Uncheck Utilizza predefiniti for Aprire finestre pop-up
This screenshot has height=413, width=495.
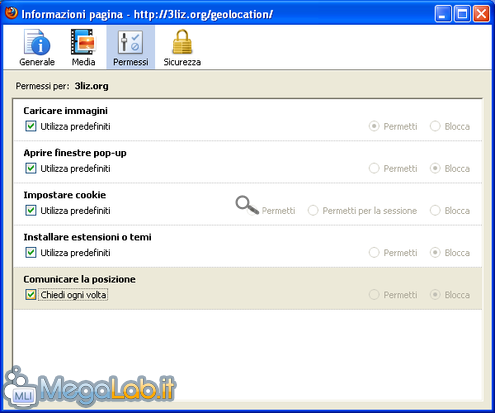pos(31,168)
